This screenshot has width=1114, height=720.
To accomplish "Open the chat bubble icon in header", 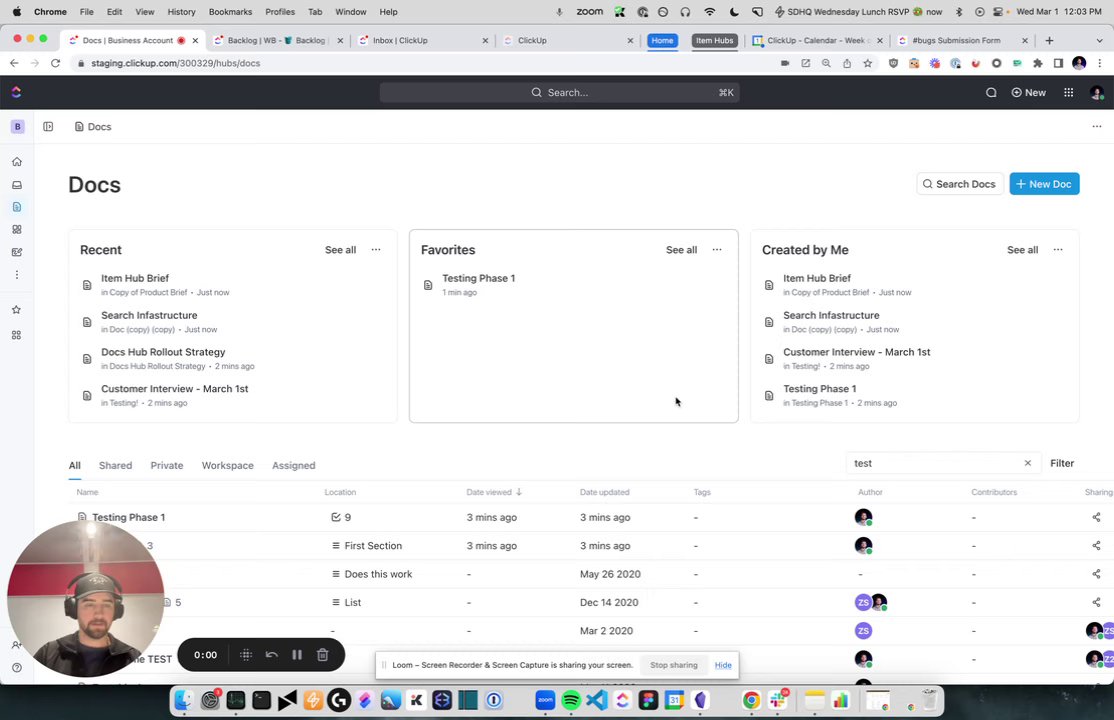I will pos(990,92).
